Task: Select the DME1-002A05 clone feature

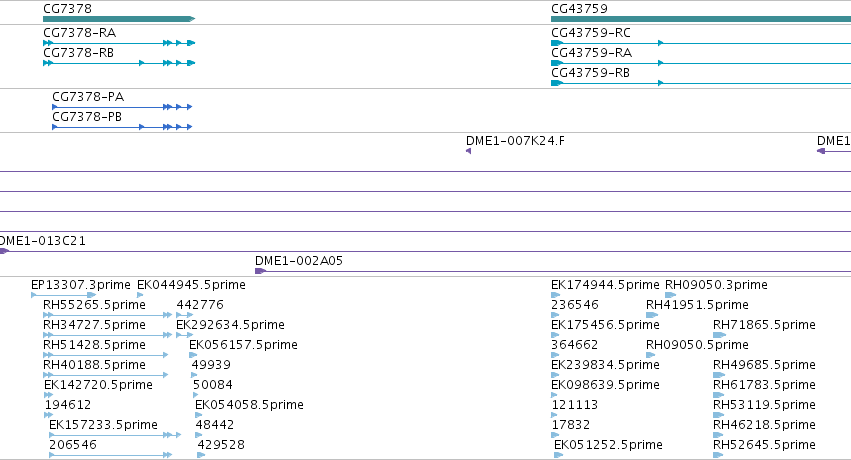Action: coord(553,271)
